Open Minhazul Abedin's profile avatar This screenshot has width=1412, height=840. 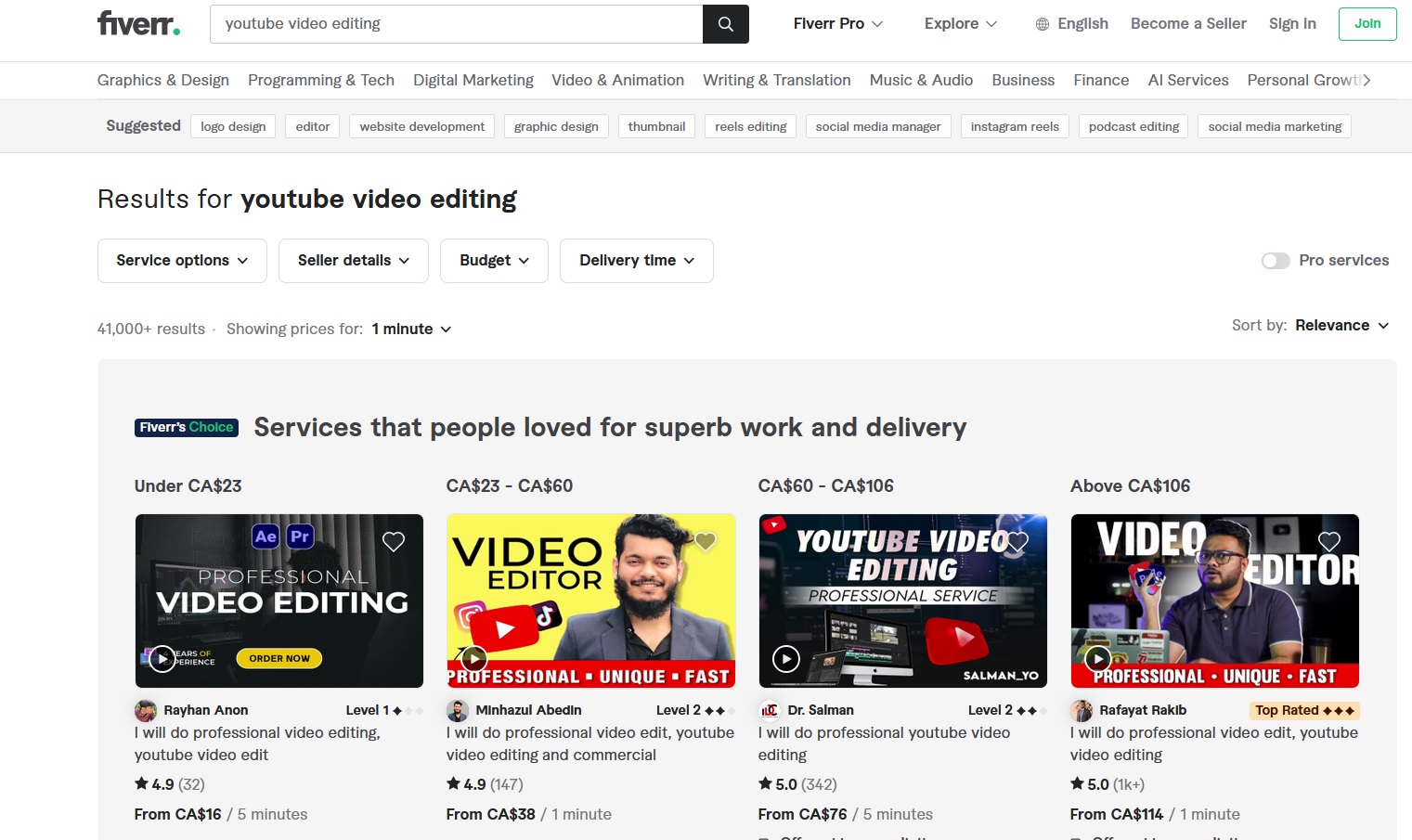pyautogui.click(x=458, y=711)
